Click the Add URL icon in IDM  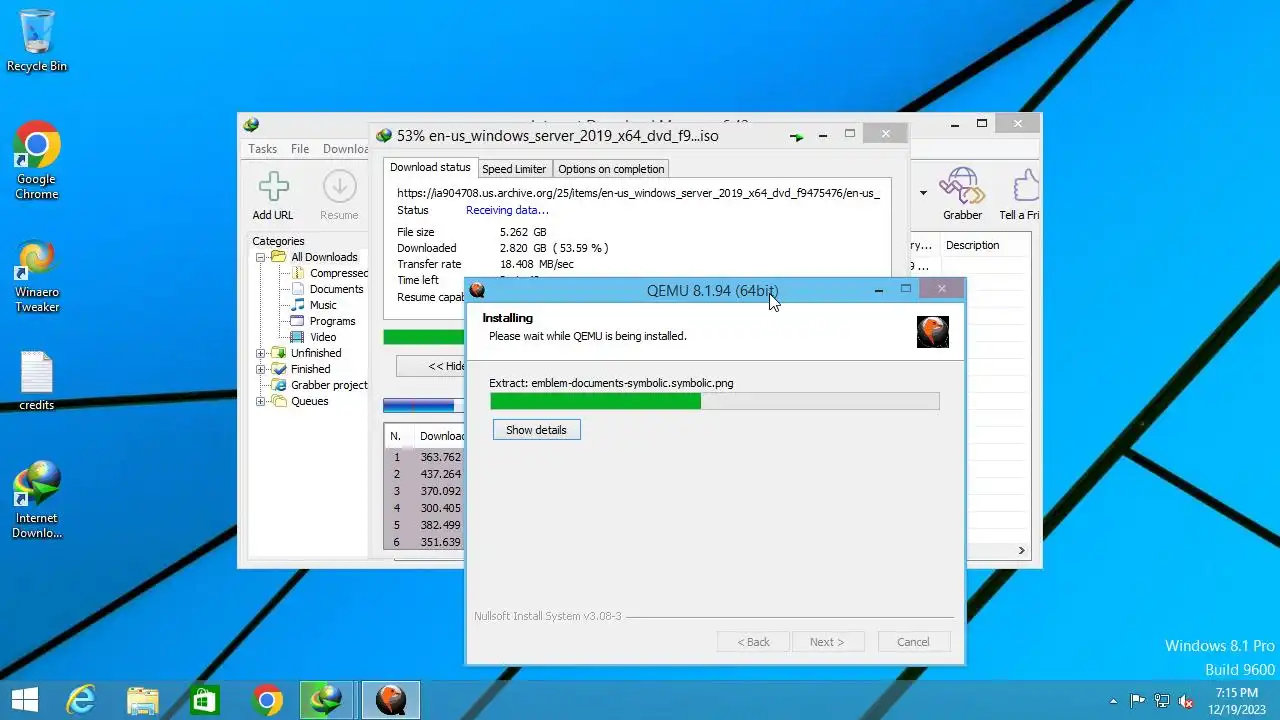273,187
